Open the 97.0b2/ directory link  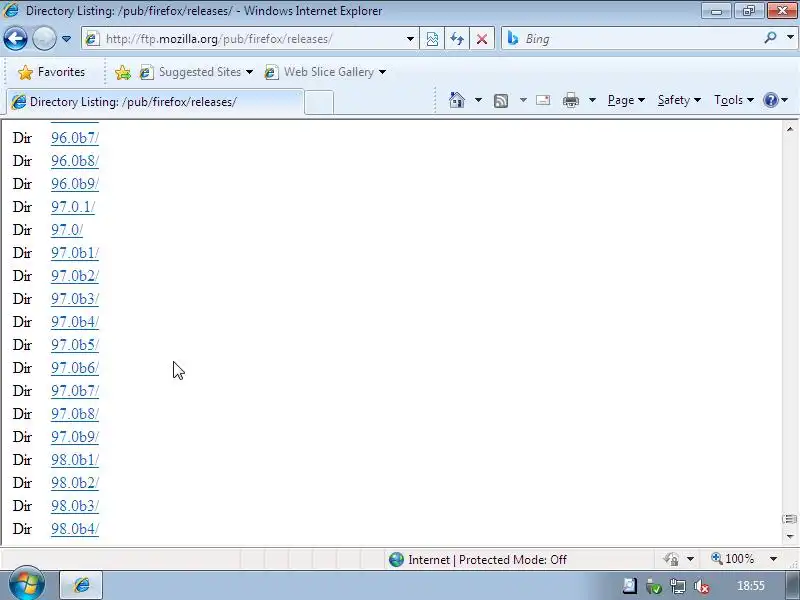pos(74,276)
